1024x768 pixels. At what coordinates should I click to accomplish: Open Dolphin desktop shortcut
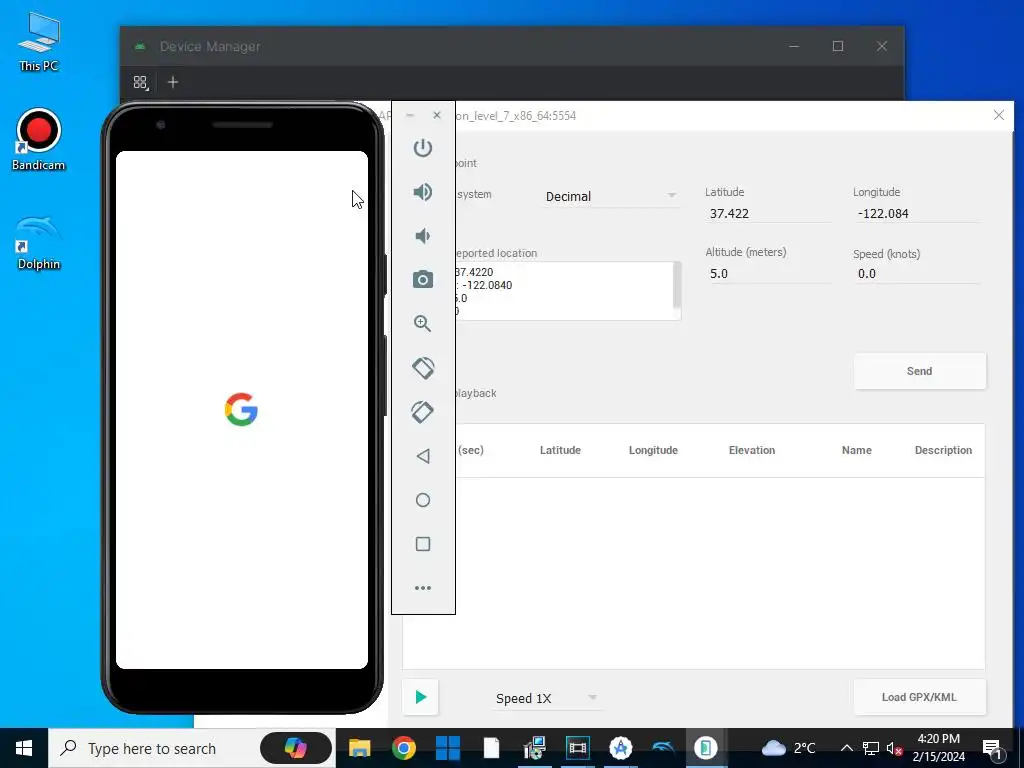pyautogui.click(x=39, y=243)
